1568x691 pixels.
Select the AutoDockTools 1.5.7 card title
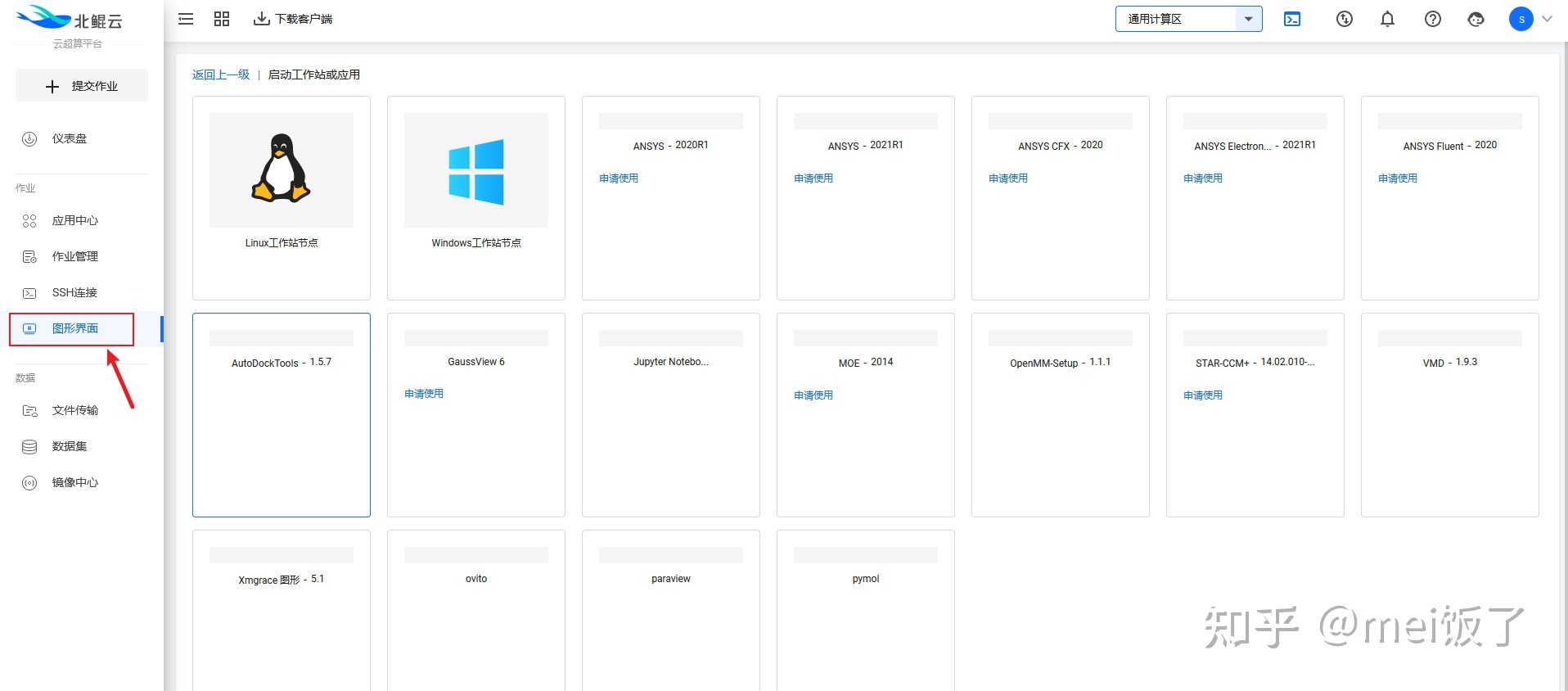(x=282, y=363)
